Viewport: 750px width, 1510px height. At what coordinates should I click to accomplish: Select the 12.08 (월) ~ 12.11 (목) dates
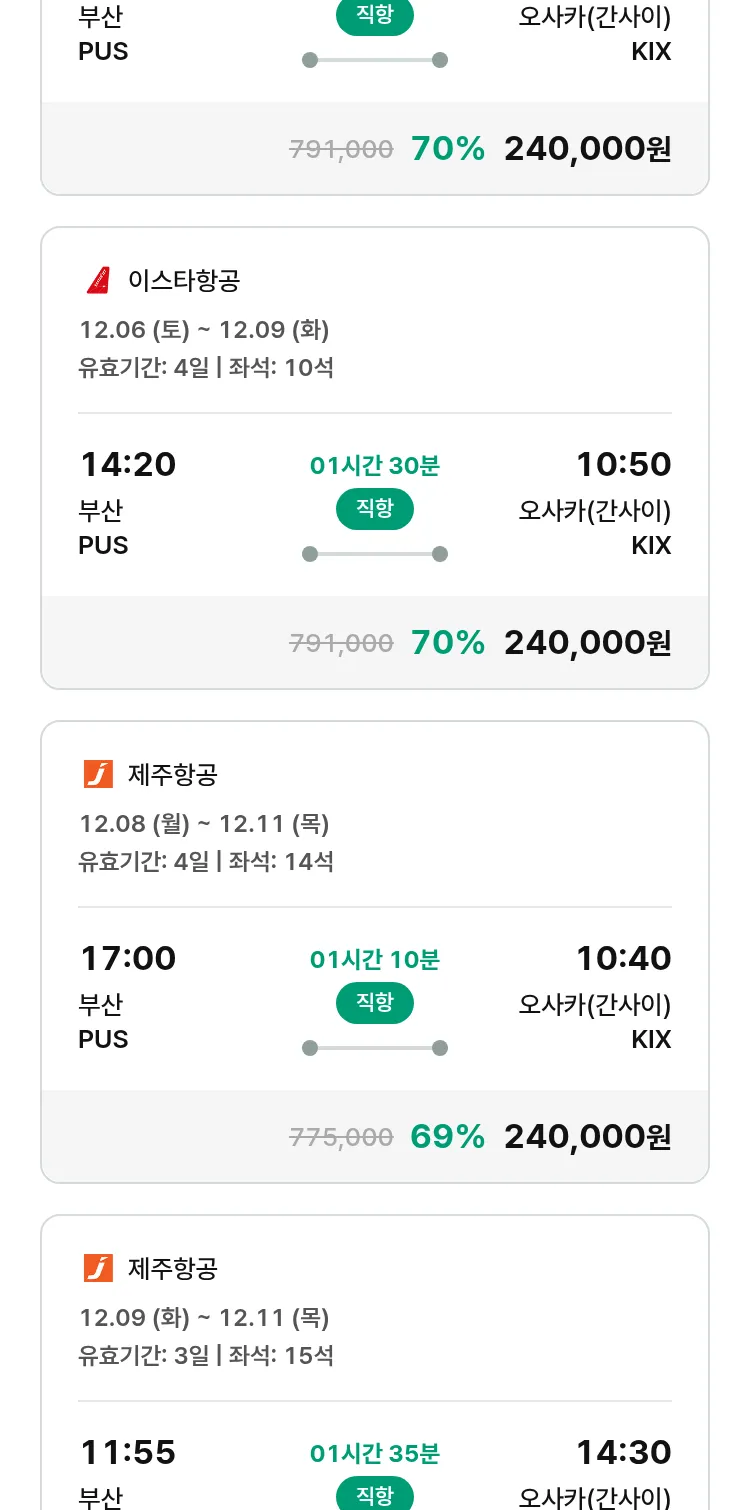204,823
